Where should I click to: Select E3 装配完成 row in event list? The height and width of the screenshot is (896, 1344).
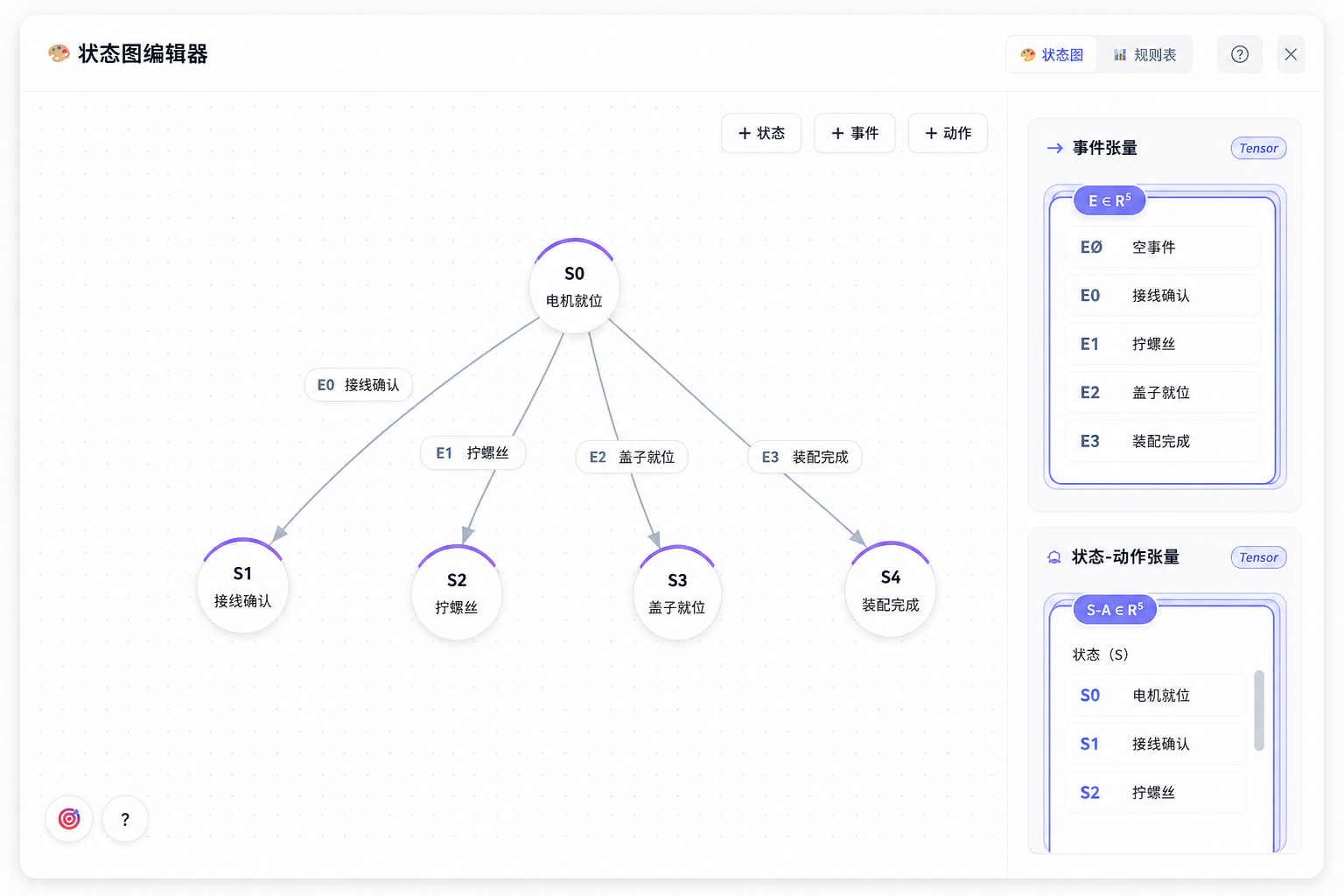point(1163,441)
